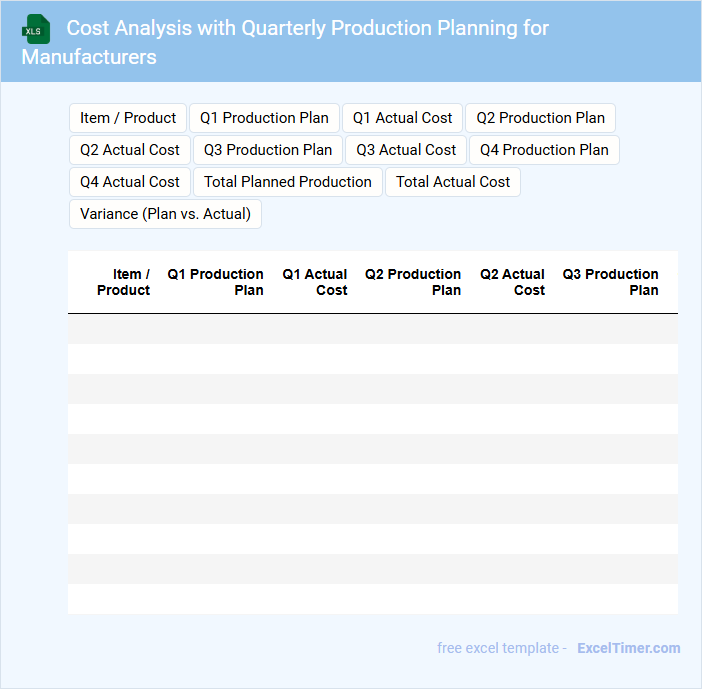702x689 pixels.
Task: Open the ExcelTimer.com link
Action: pos(628,648)
